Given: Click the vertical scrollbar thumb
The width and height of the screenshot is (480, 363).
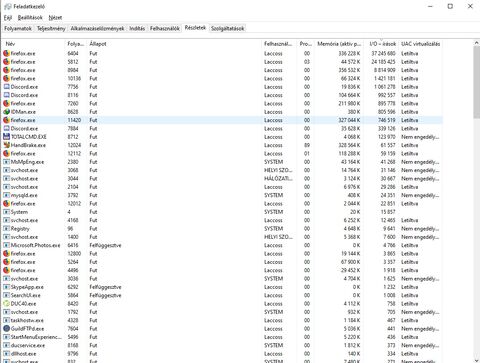Looking at the screenshot, I should [x=476, y=82].
